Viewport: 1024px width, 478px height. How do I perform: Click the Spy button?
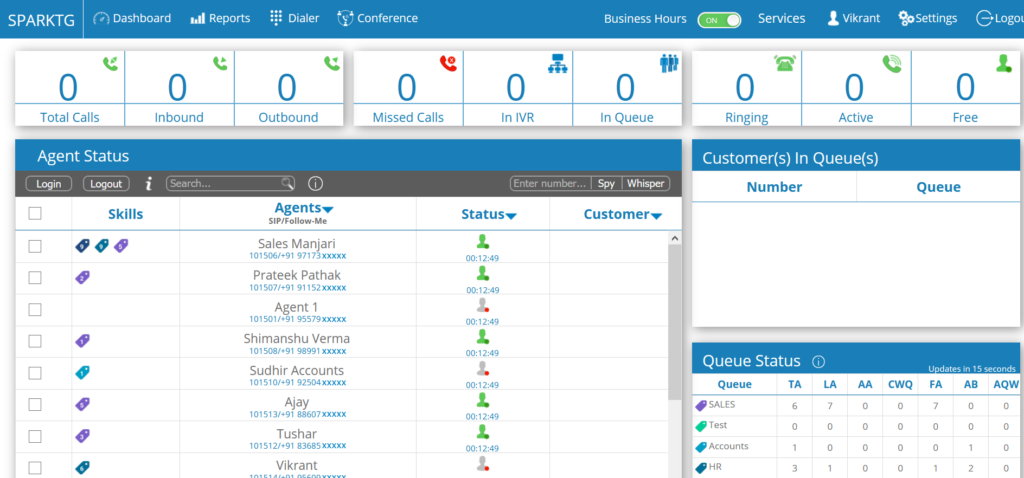tap(606, 183)
